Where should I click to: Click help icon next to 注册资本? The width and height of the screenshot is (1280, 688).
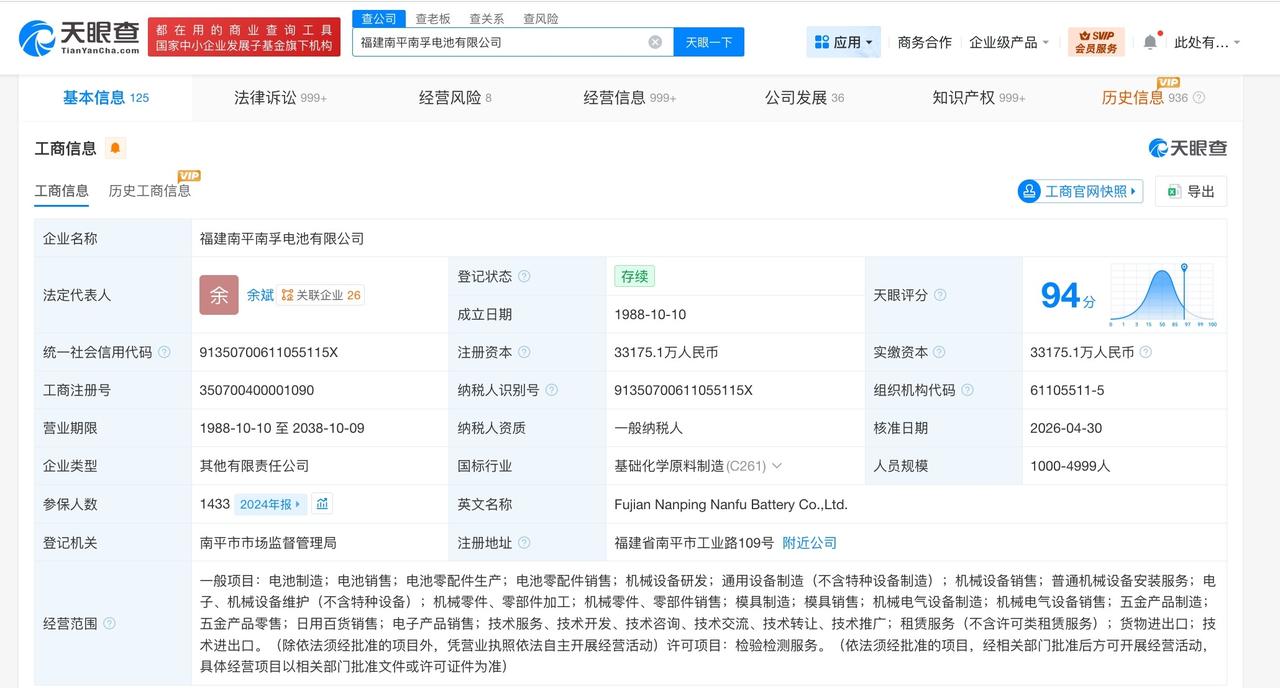point(524,352)
